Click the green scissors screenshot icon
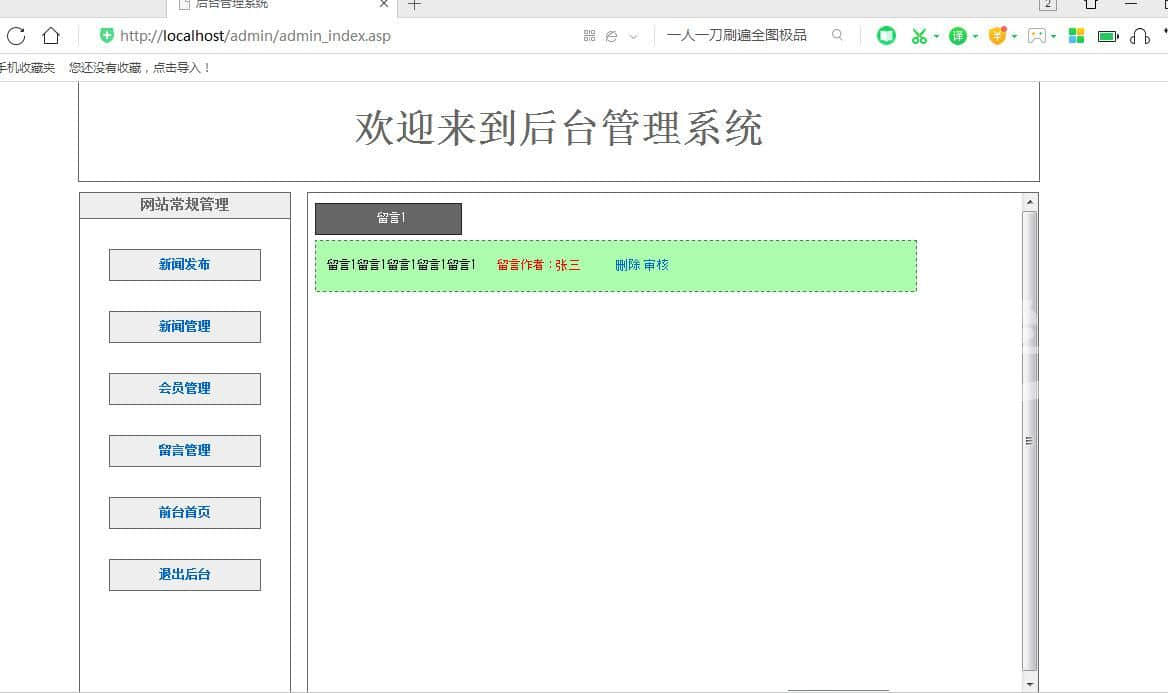This screenshot has width=1168, height=693. click(x=918, y=36)
